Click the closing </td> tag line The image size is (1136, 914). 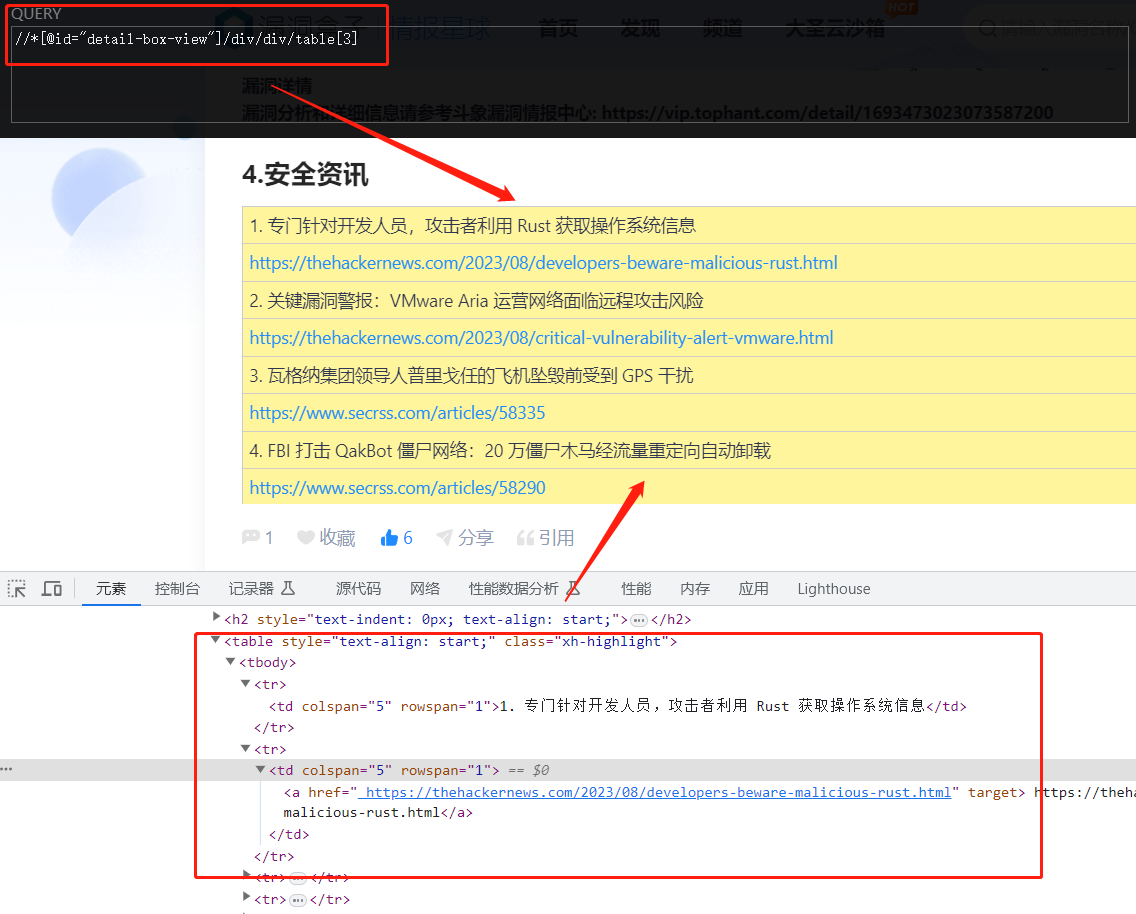[289, 834]
